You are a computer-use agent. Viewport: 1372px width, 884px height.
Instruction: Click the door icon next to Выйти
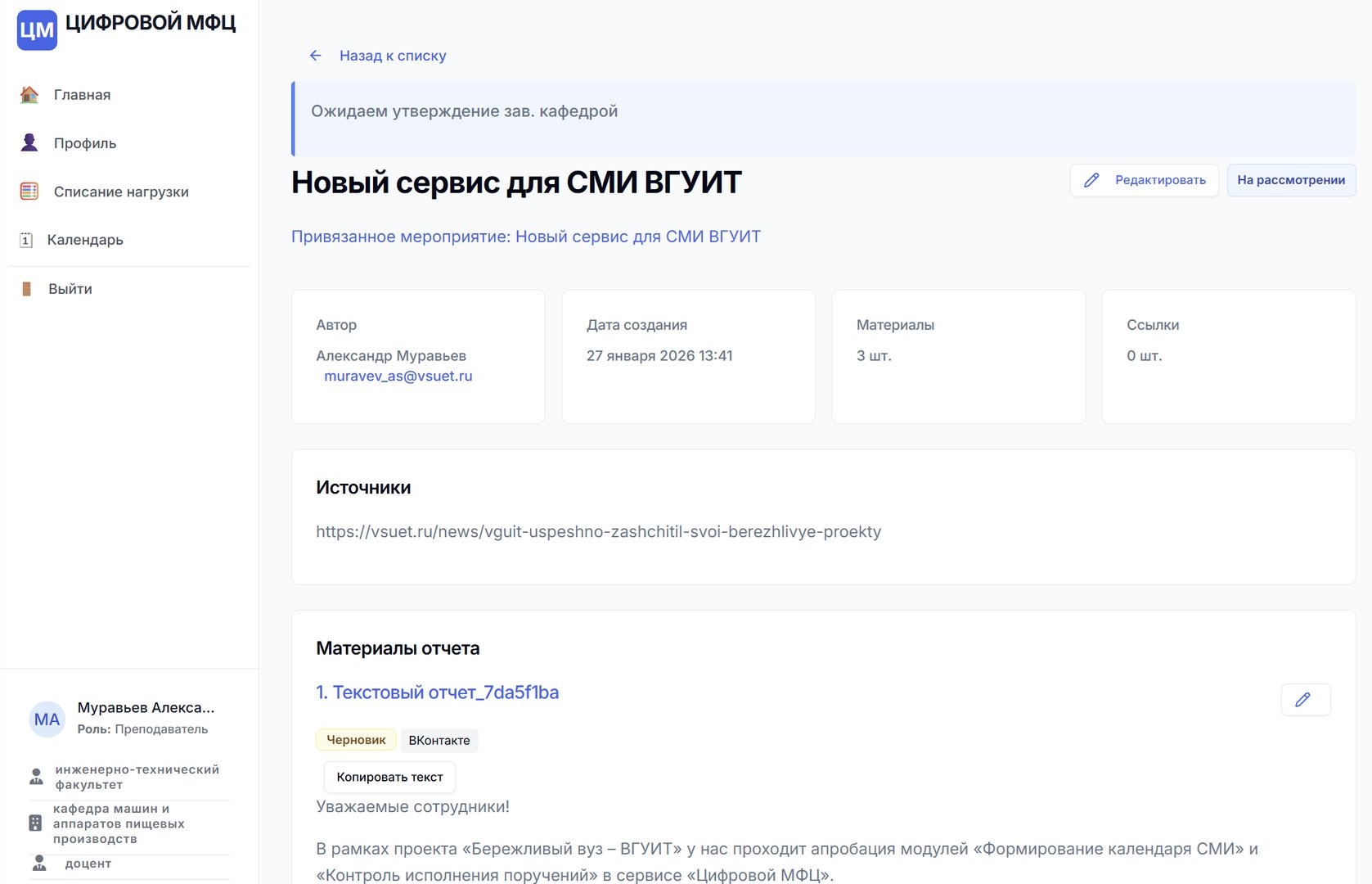pos(26,289)
